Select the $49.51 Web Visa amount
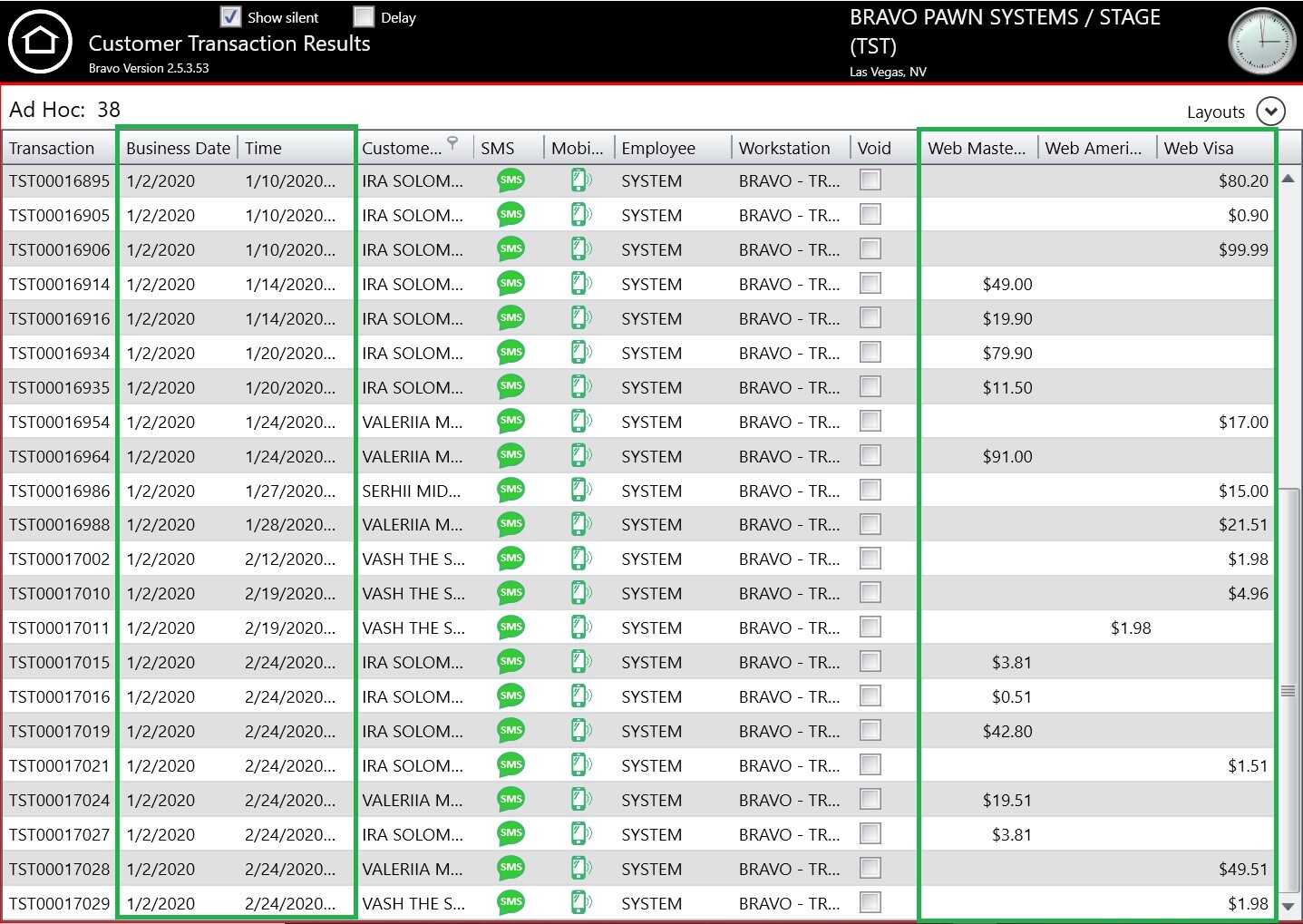Image resolution: width=1303 pixels, height=924 pixels. (1243, 869)
